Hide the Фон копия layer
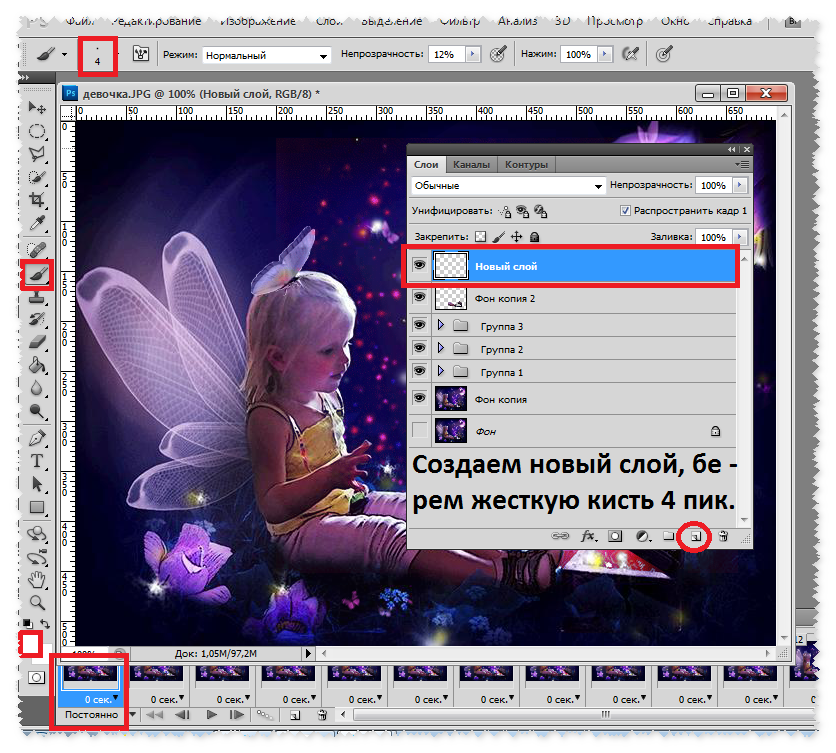The height and width of the screenshot is (753, 836). click(x=420, y=398)
